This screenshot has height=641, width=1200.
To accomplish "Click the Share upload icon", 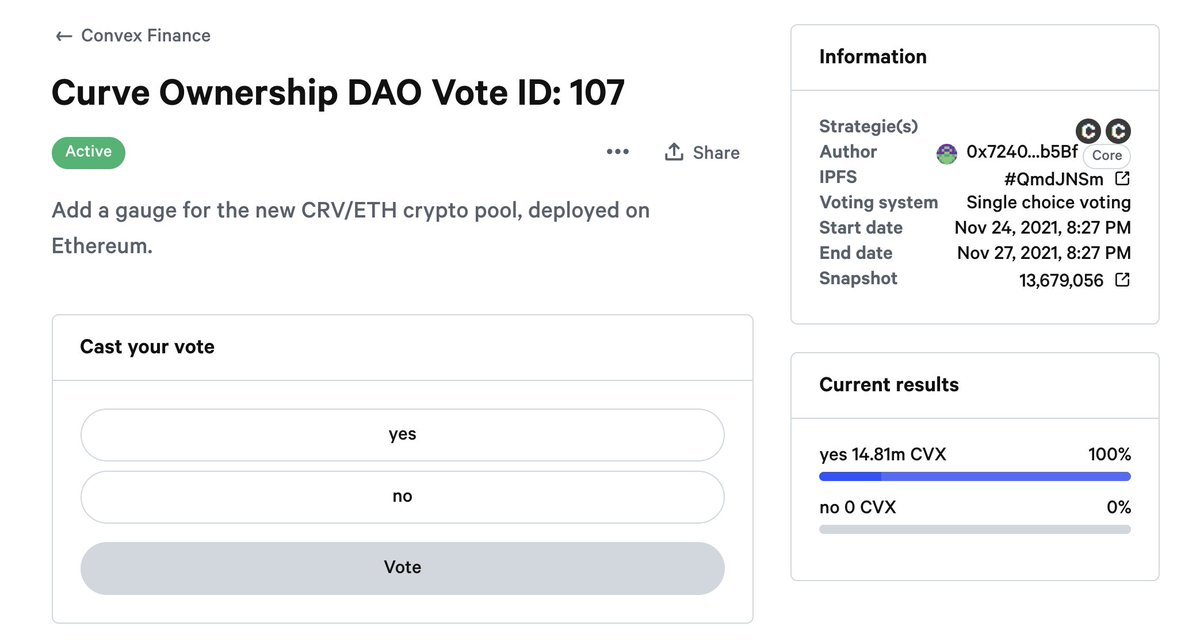I will pos(674,152).
